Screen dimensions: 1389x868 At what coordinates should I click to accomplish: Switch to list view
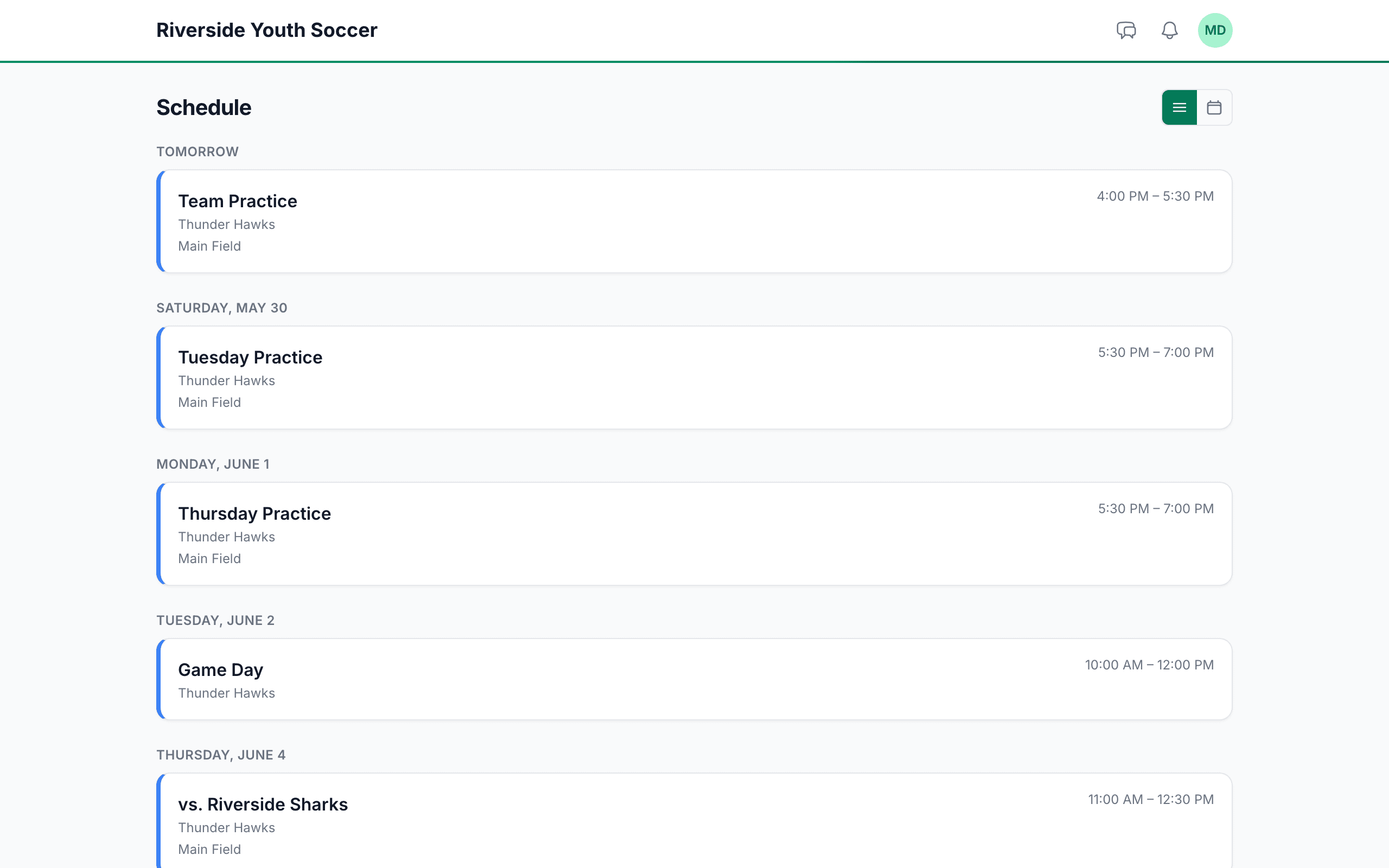pos(1180,107)
